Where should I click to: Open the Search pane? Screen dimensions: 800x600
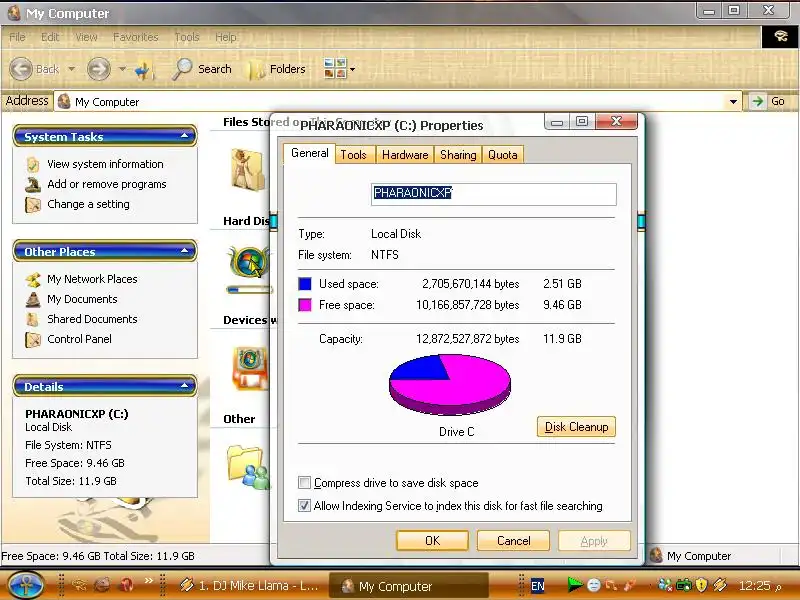[x=202, y=69]
